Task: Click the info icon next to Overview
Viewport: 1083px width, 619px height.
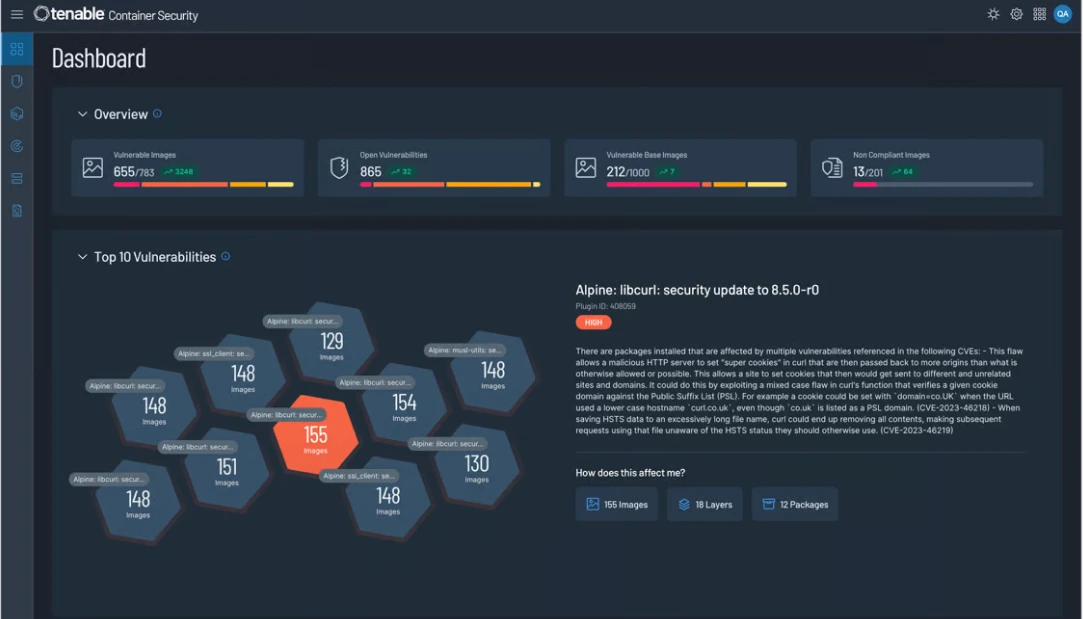Action: point(157,113)
